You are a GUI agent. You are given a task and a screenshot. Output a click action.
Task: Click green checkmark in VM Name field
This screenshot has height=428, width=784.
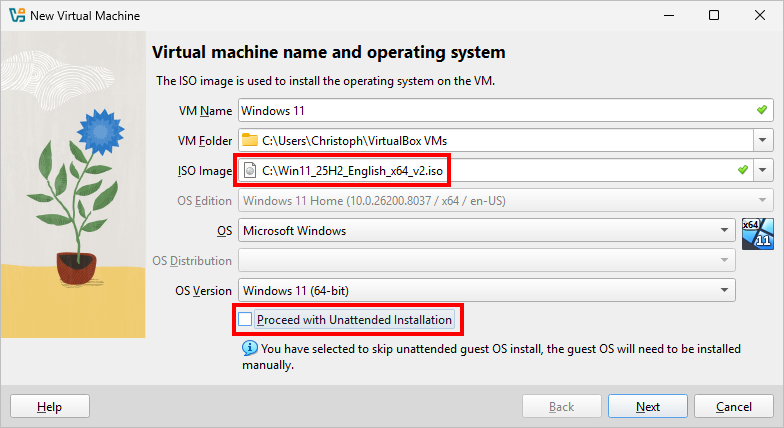tap(762, 110)
